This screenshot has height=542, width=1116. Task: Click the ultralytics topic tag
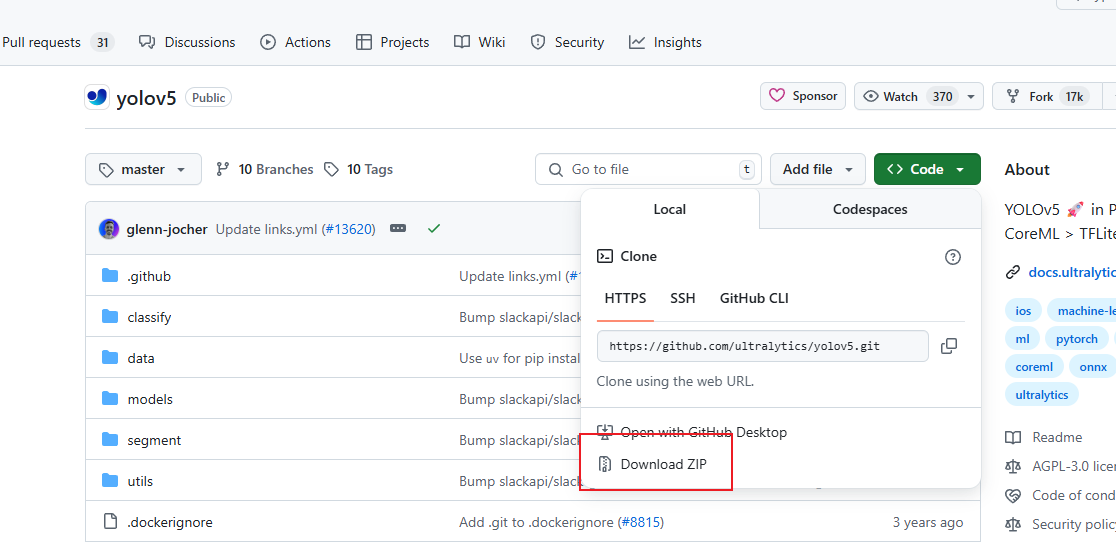coord(1042,395)
